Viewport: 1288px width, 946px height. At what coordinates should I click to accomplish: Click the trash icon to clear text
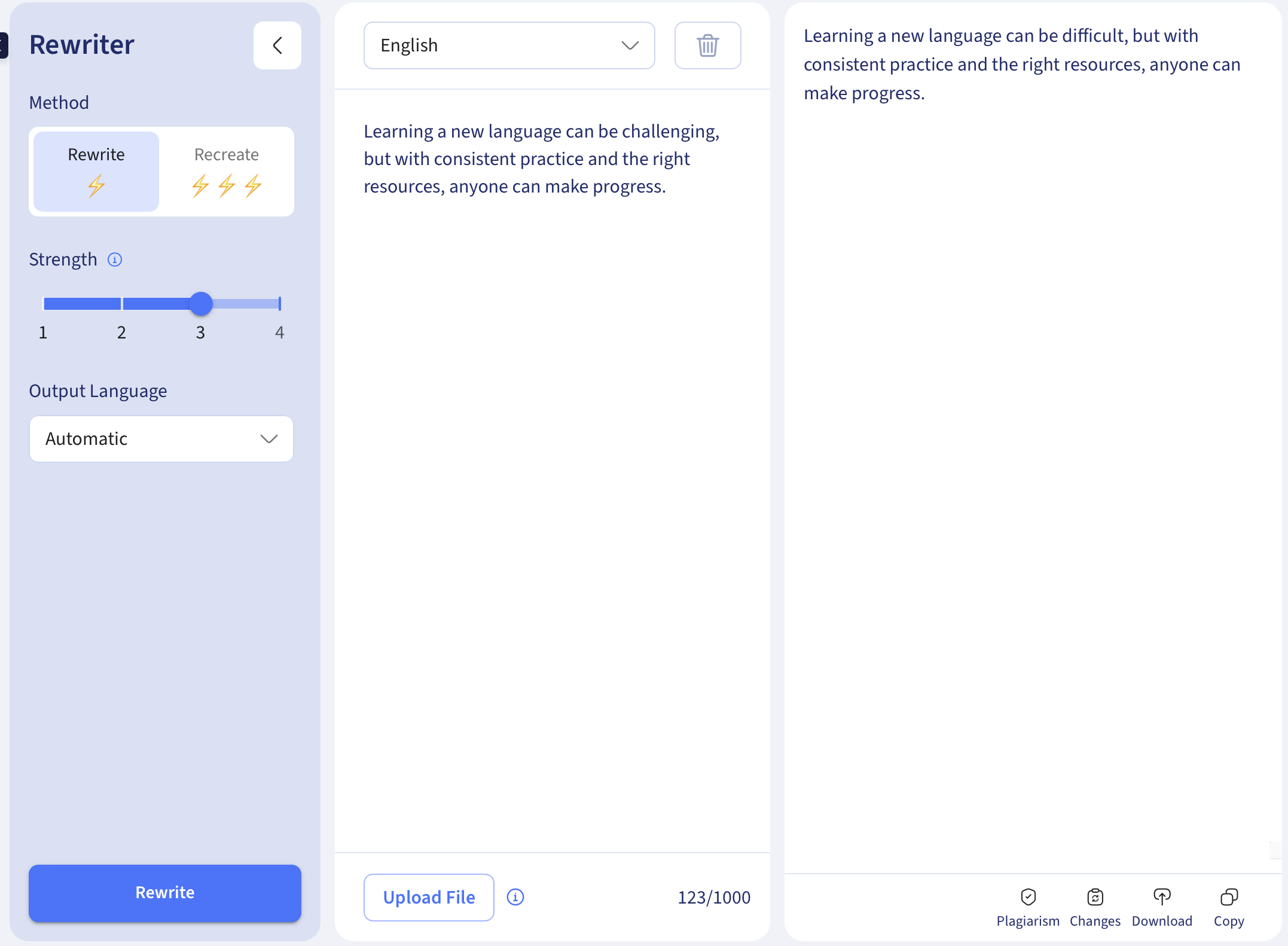pos(707,45)
